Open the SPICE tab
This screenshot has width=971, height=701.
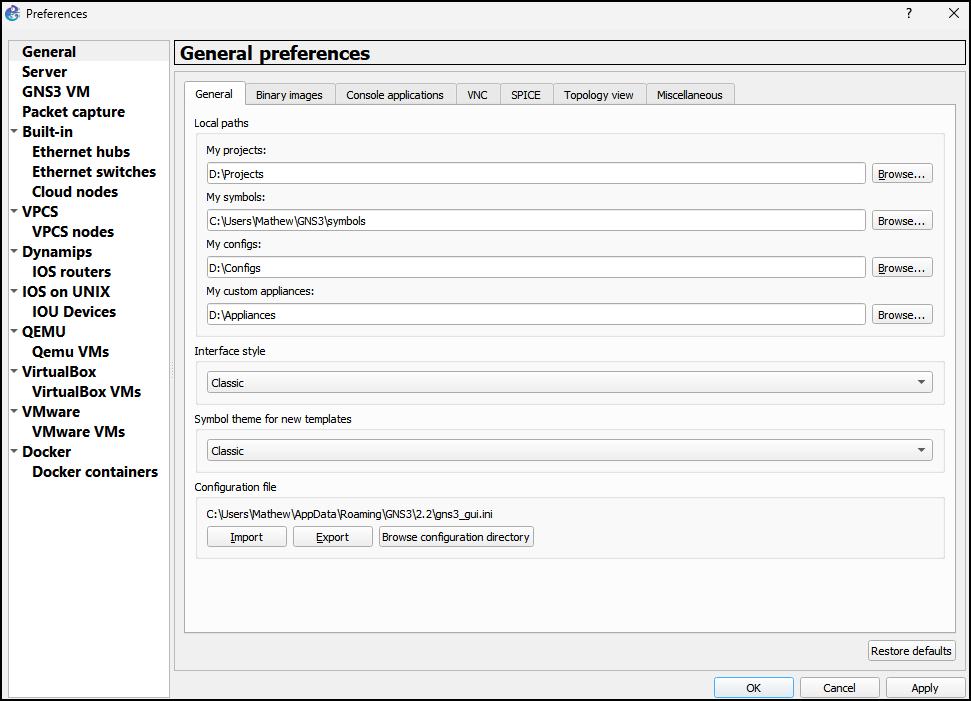526,95
